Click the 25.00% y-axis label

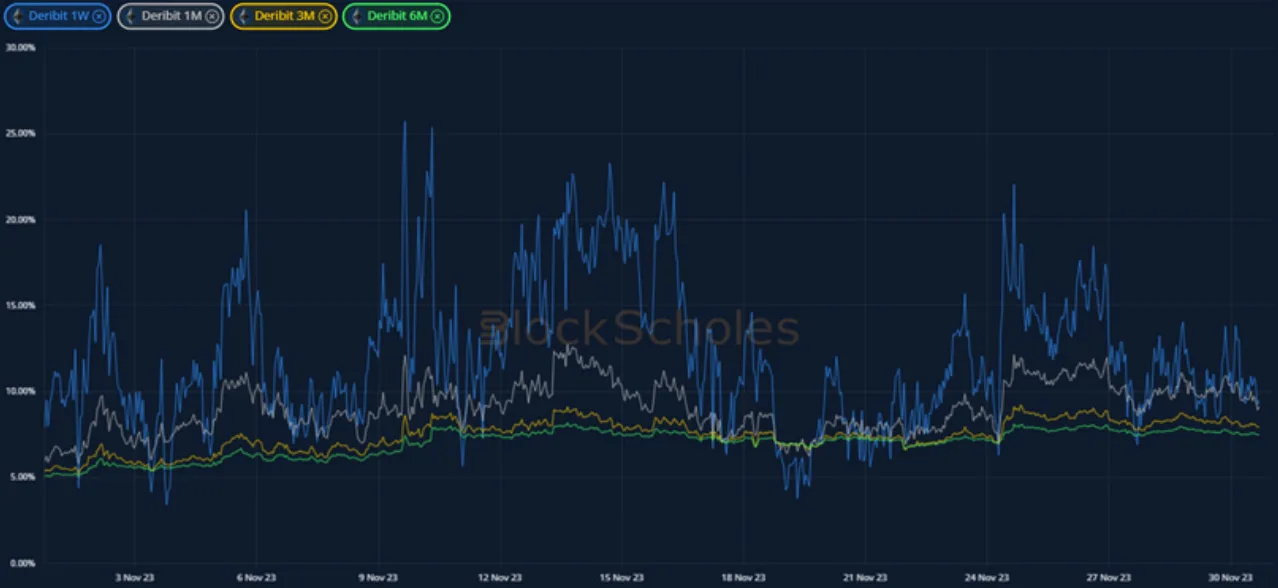20,134
